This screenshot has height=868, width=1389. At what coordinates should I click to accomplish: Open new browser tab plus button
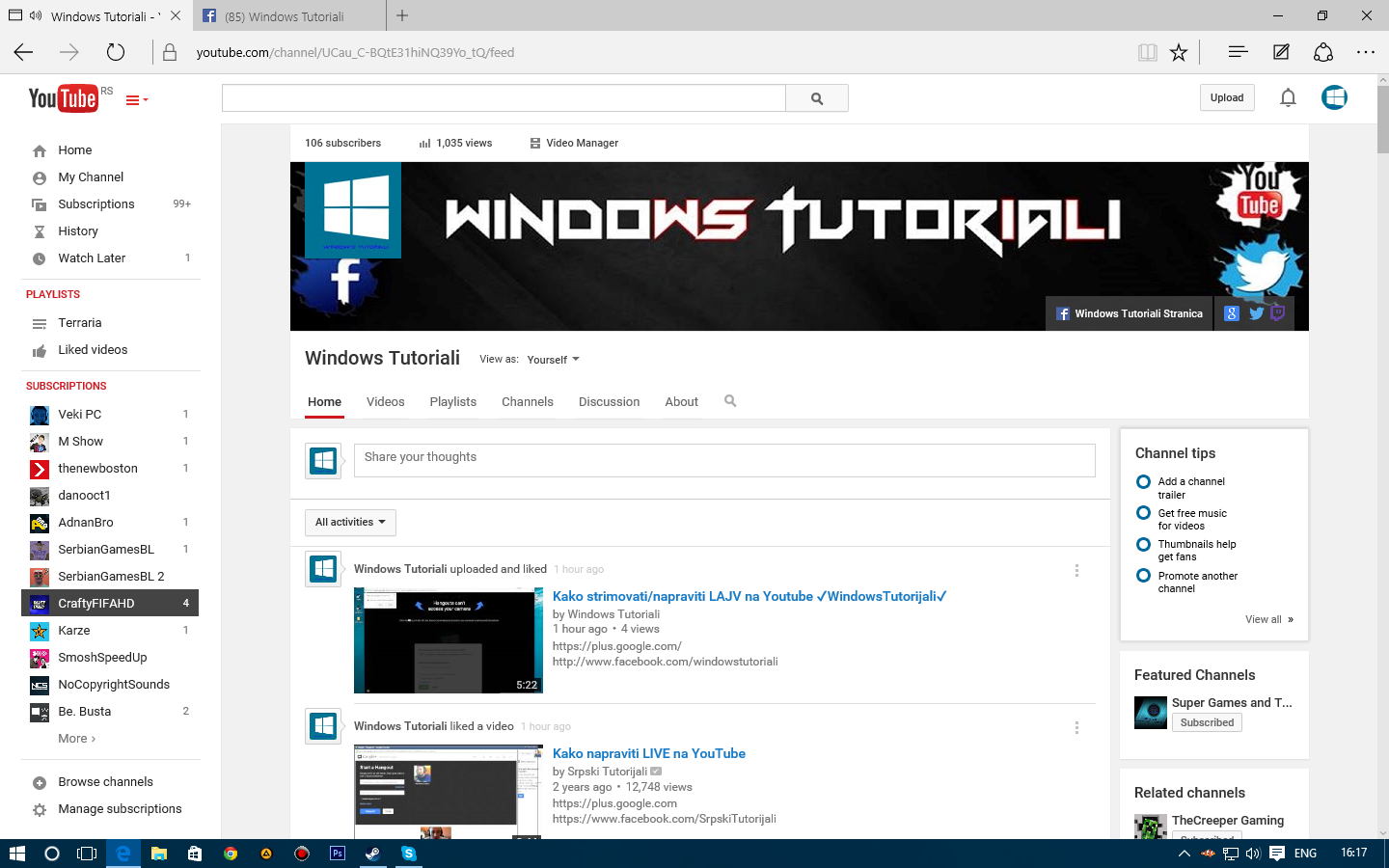point(402,15)
